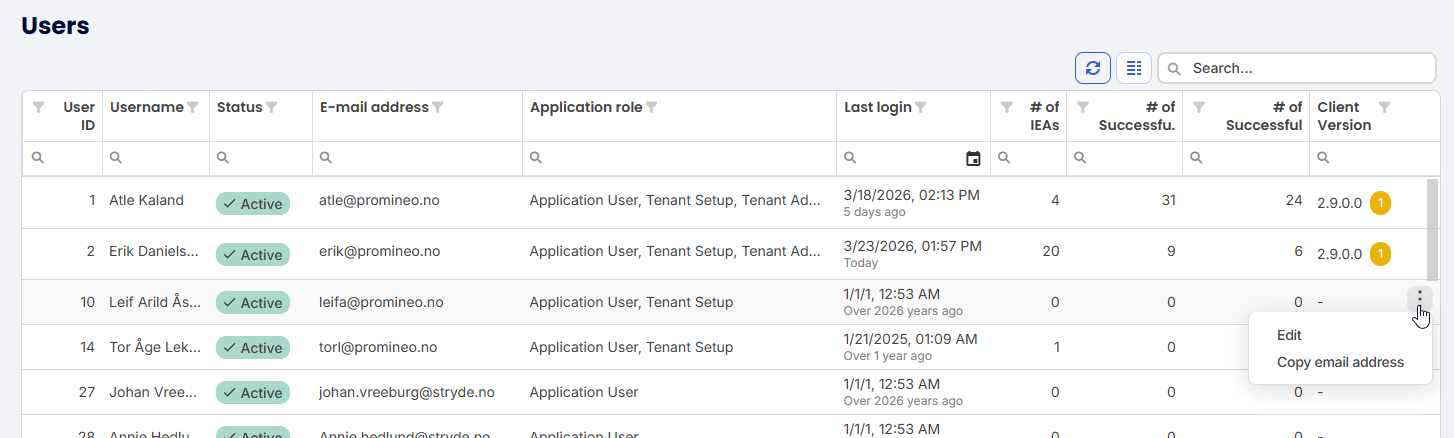Open the User ID header filter
The height and width of the screenshot is (438, 1454).
coord(39,107)
